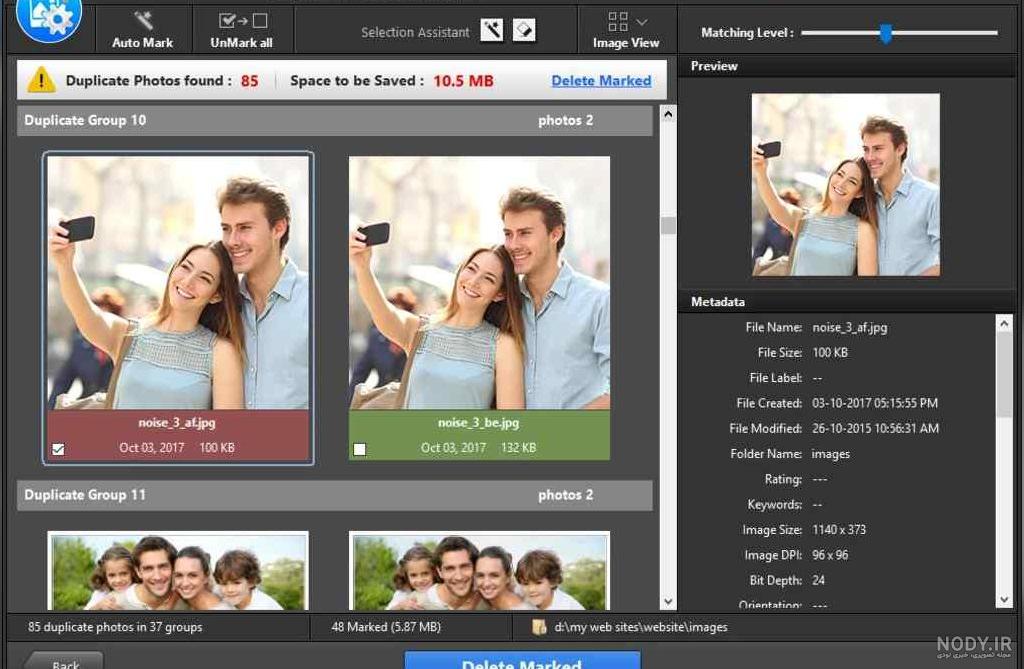Click the UnMark all checkbox icon
This screenshot has width=1024, height=669.
[242, 21]
